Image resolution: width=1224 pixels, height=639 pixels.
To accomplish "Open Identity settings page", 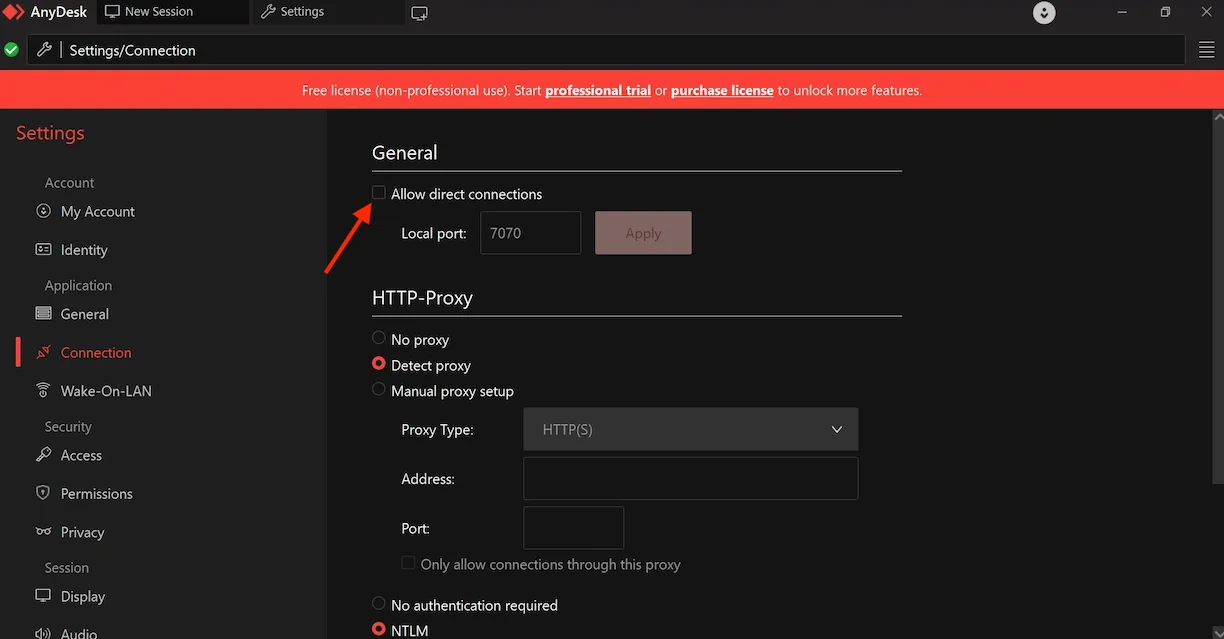I will pos(84,250).
